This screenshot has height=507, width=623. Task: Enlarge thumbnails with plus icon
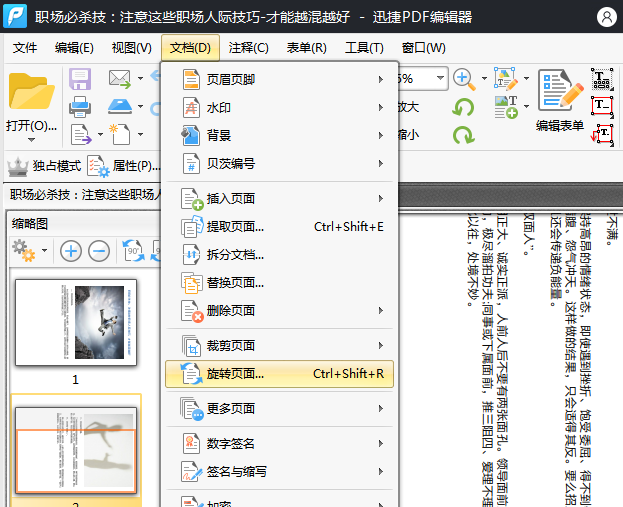(x=71, y=251)
